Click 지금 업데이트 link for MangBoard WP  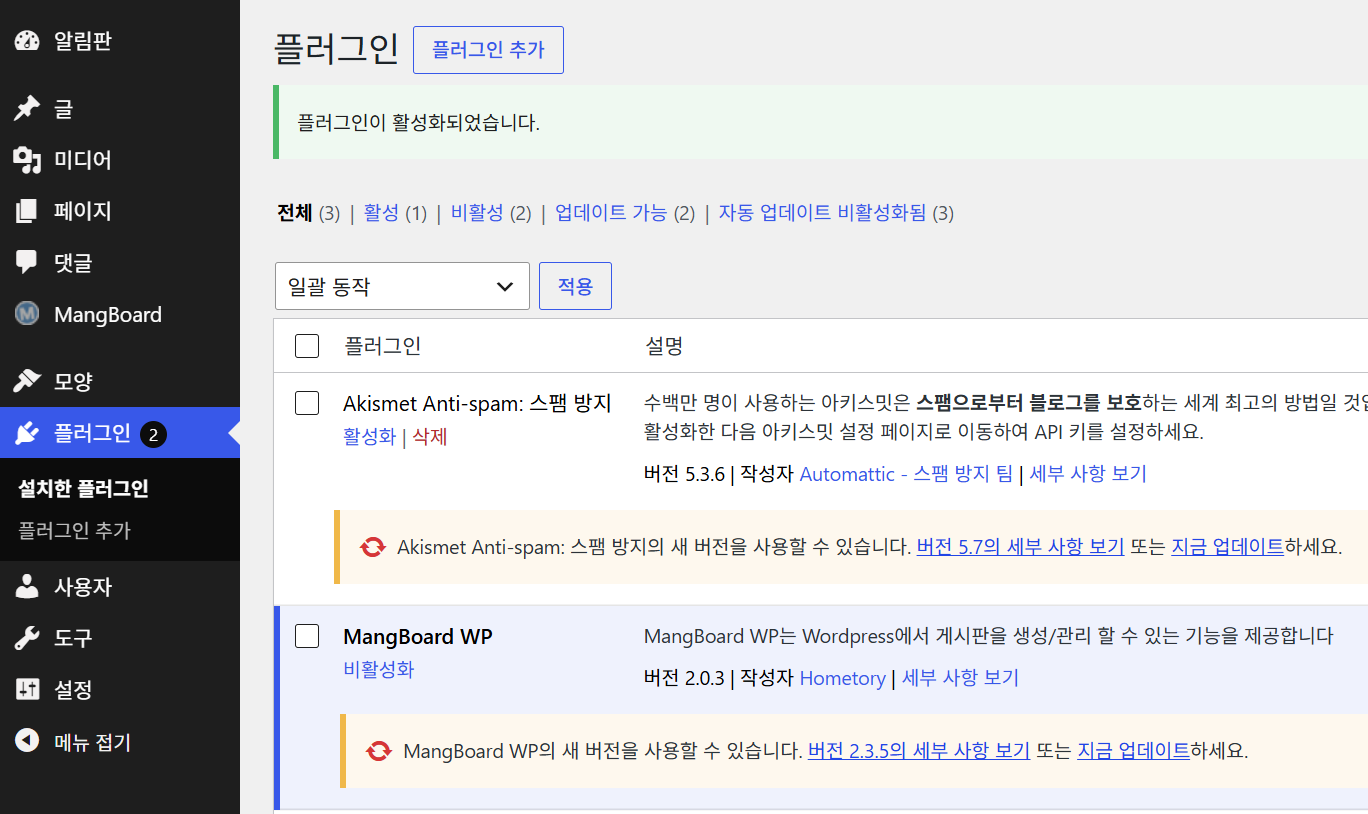pos(1133,750)
